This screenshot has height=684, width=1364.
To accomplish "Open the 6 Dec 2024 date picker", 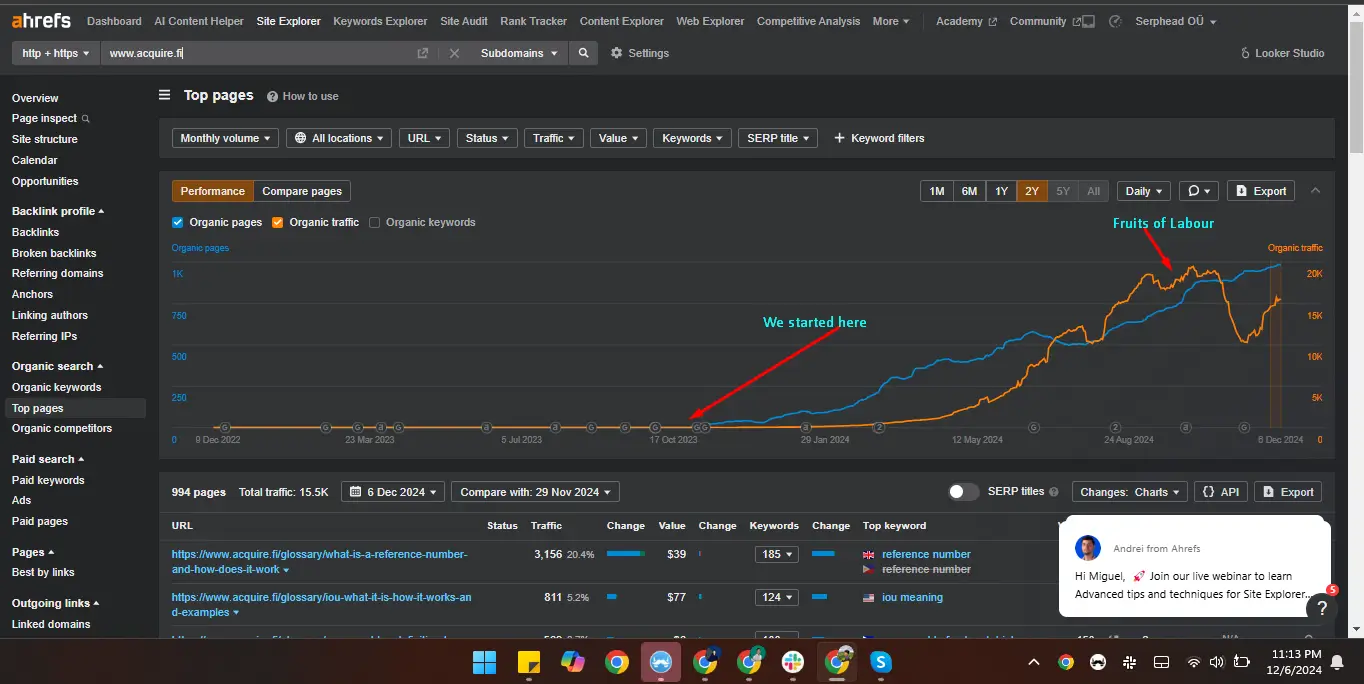I will 395,492.
